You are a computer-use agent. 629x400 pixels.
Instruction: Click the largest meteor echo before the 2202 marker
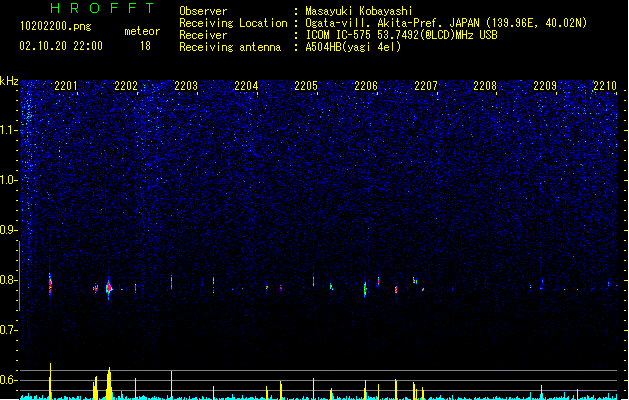[x=109, y=288]
